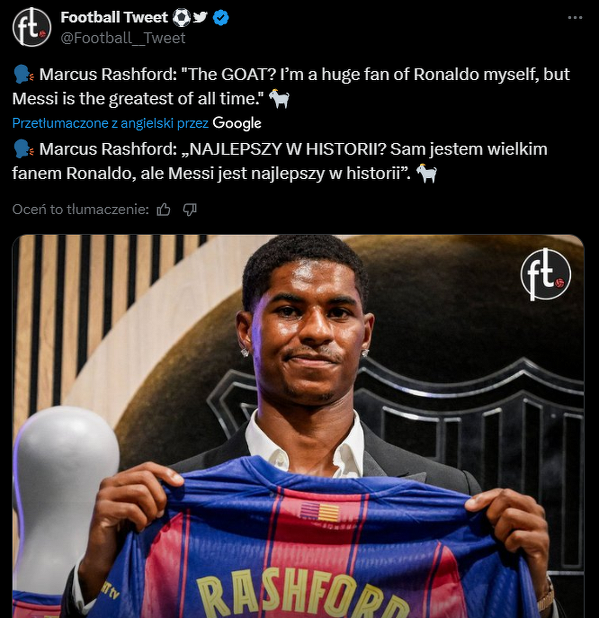Rate the translation with thumbs up
This screenshot has width=599, height=618.
click(164, 209)
